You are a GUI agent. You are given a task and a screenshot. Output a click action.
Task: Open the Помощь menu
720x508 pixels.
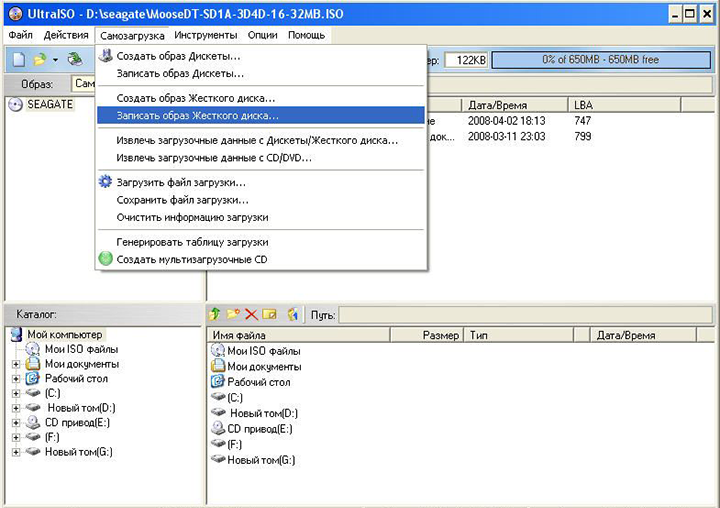click(x=306, y=35)
